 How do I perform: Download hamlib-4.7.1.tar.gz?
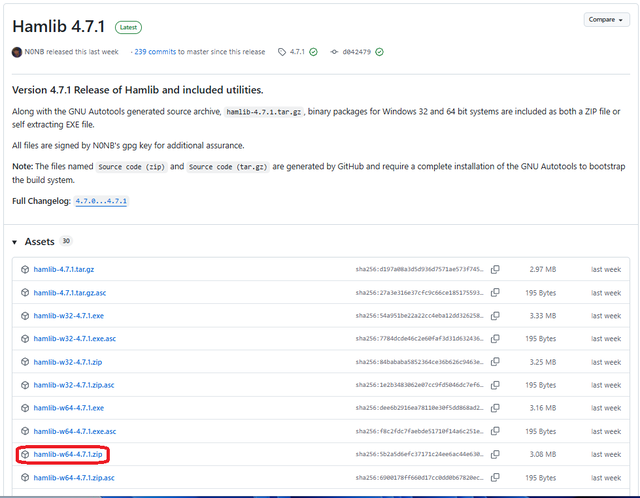click(64, 269)
